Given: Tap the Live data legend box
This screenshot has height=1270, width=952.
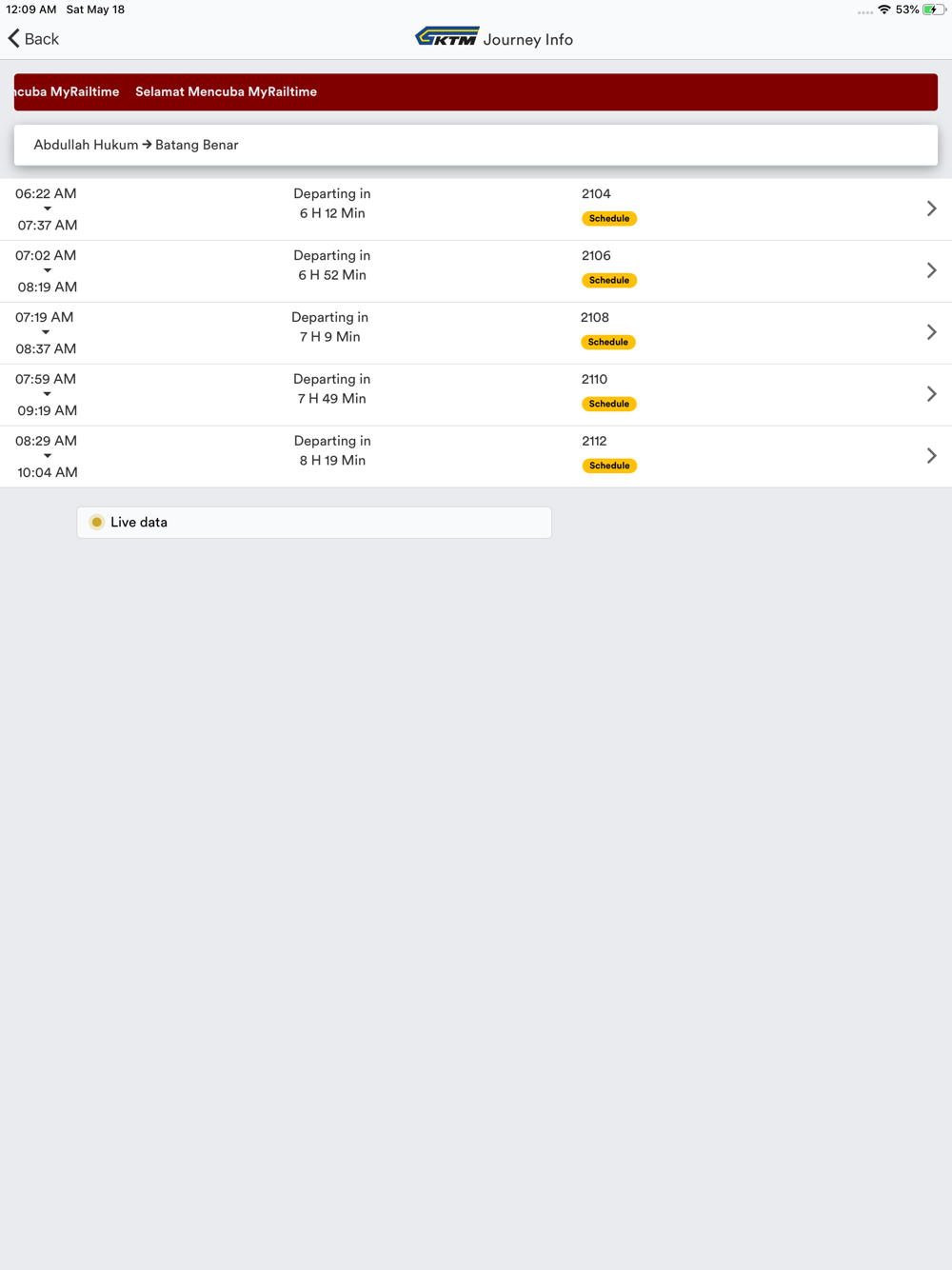Looking at the screenshot, I should [x=314, y=522].
